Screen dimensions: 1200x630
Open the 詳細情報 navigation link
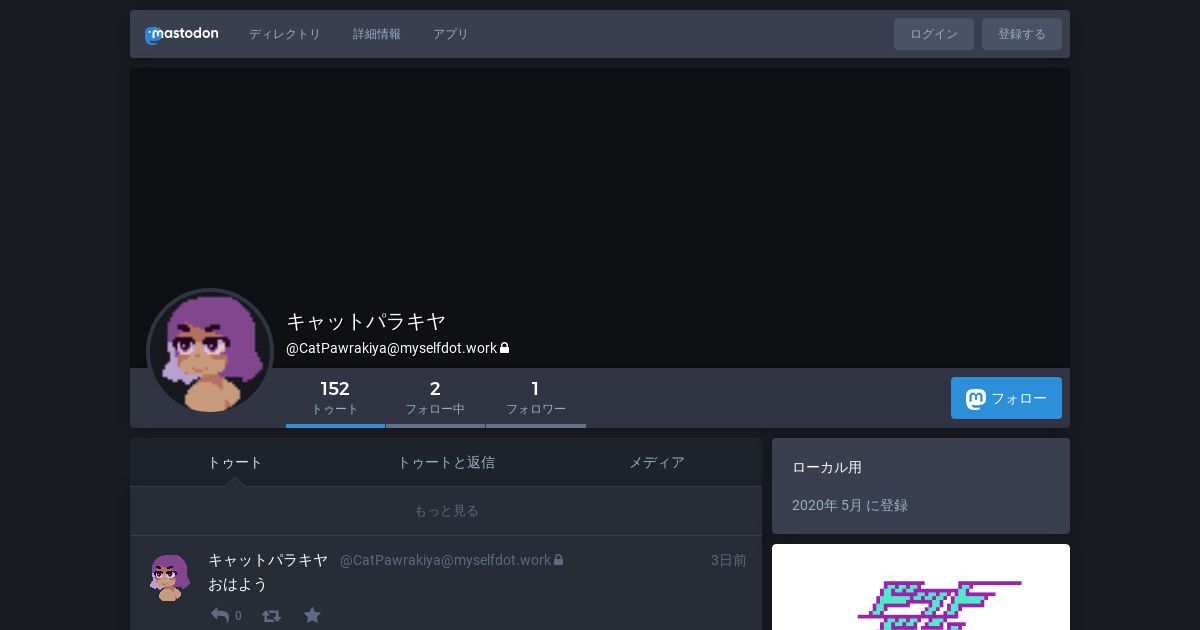[377, 34]
